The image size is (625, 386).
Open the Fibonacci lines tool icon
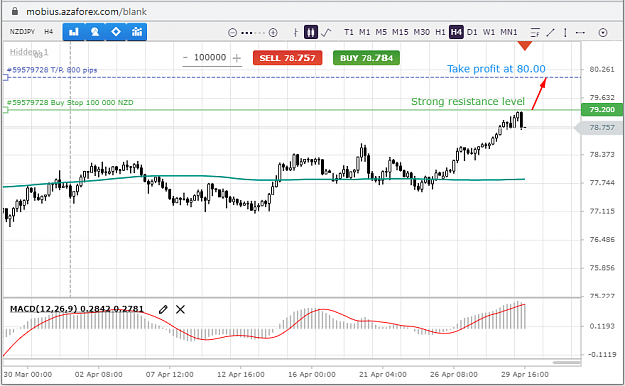[535, 32]
